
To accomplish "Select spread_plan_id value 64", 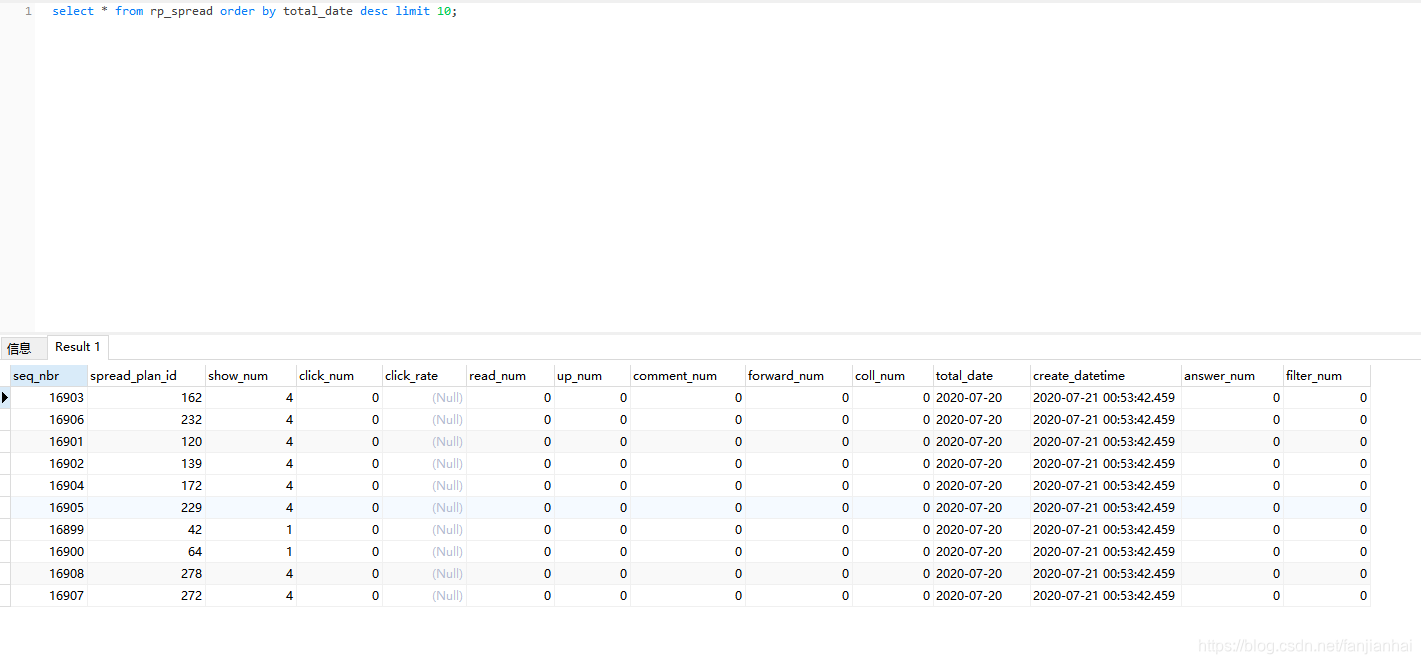I will pos(146,552).
